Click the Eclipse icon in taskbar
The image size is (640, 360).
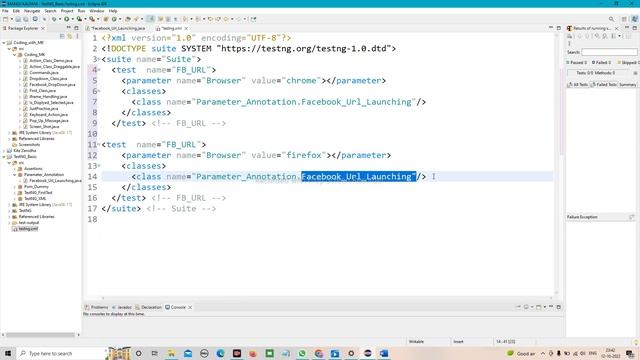point(367,353)
